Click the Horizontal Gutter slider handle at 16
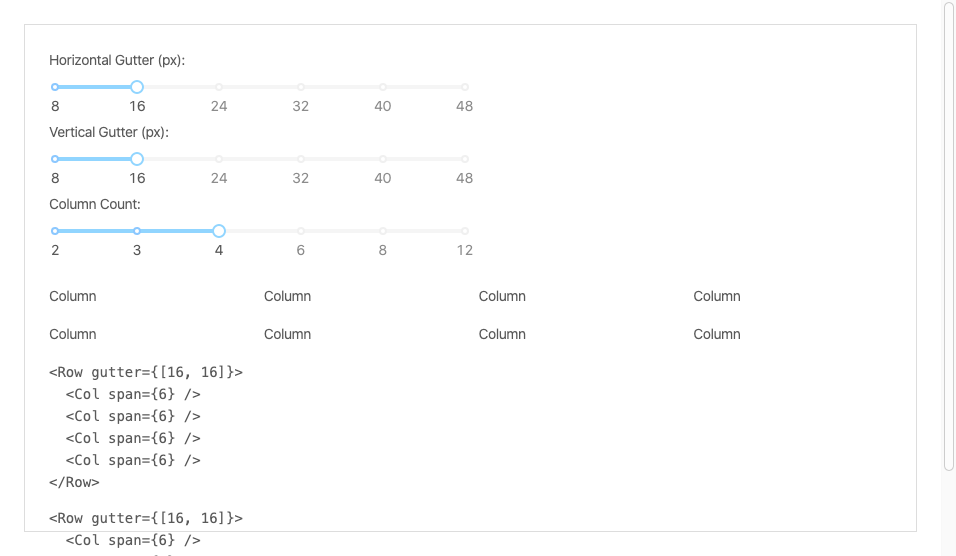Image resolution: width=956 pixels, height=556 pixels. coord(137,87)
